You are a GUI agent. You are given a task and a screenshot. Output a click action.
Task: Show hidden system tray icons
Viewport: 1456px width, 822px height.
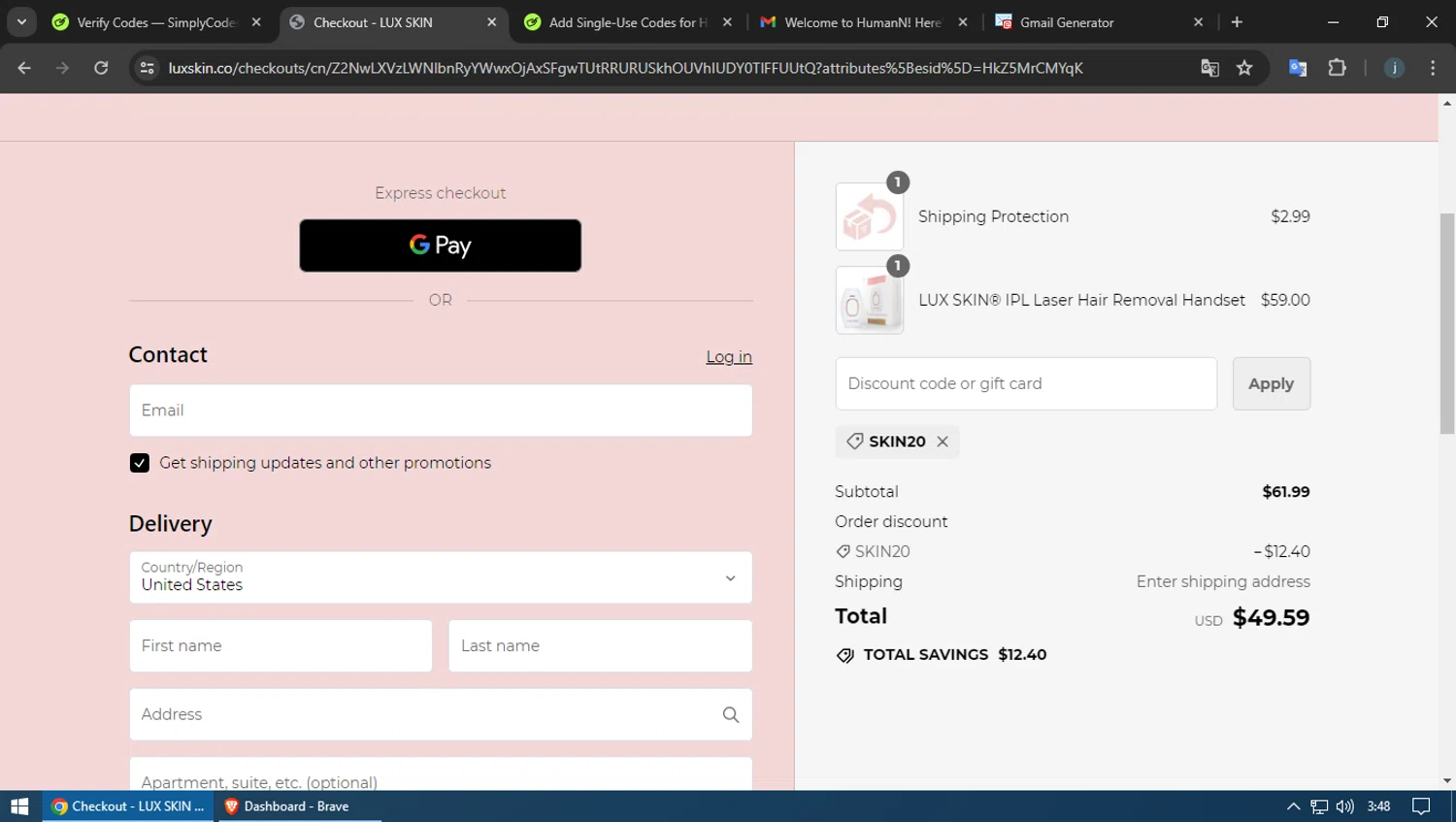click(1293, 806)
